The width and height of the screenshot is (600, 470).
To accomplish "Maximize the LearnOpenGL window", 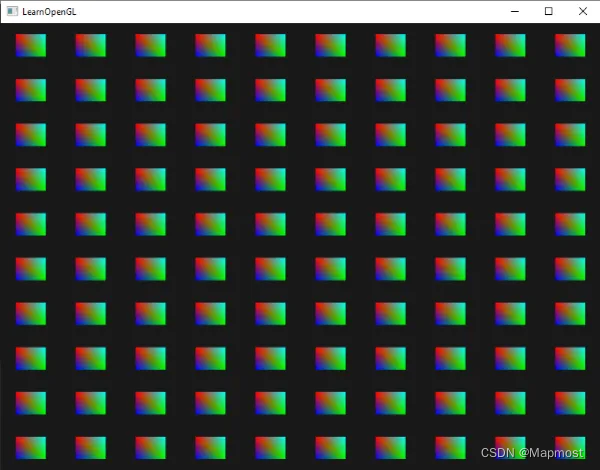I will [548, 11].
